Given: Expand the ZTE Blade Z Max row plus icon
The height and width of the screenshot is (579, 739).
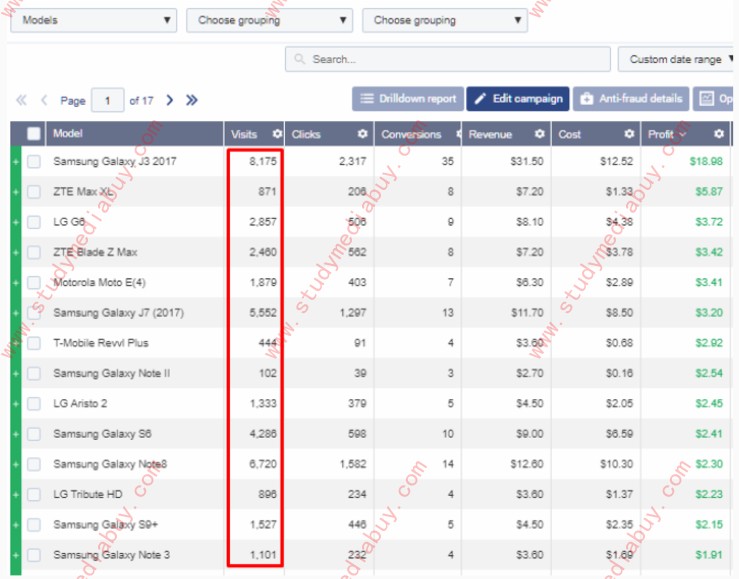Looking at the screenshot, I should pyautogui.click(x=16, y=253).
